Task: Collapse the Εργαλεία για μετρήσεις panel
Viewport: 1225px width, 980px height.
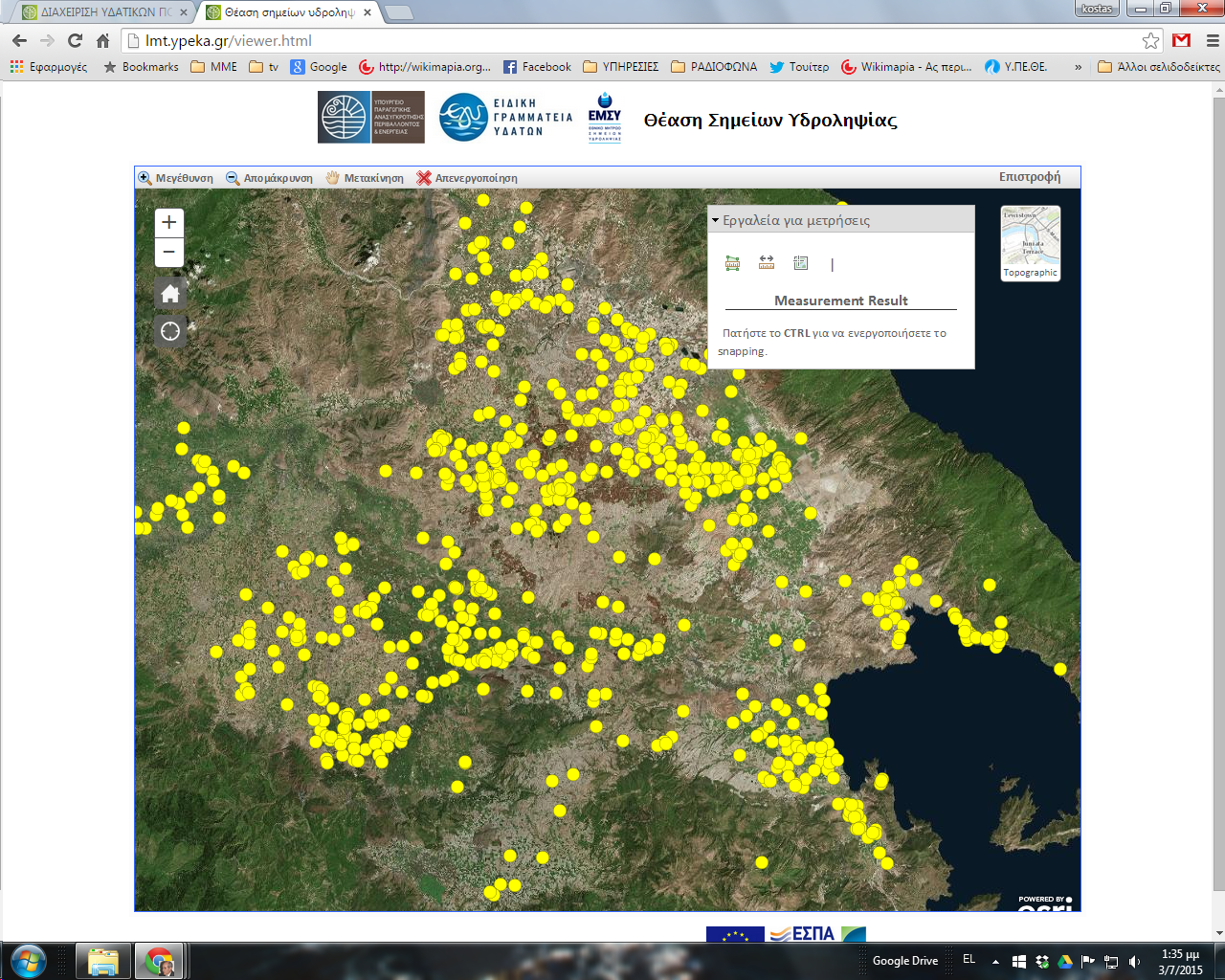Action: [x=715, y=220]
